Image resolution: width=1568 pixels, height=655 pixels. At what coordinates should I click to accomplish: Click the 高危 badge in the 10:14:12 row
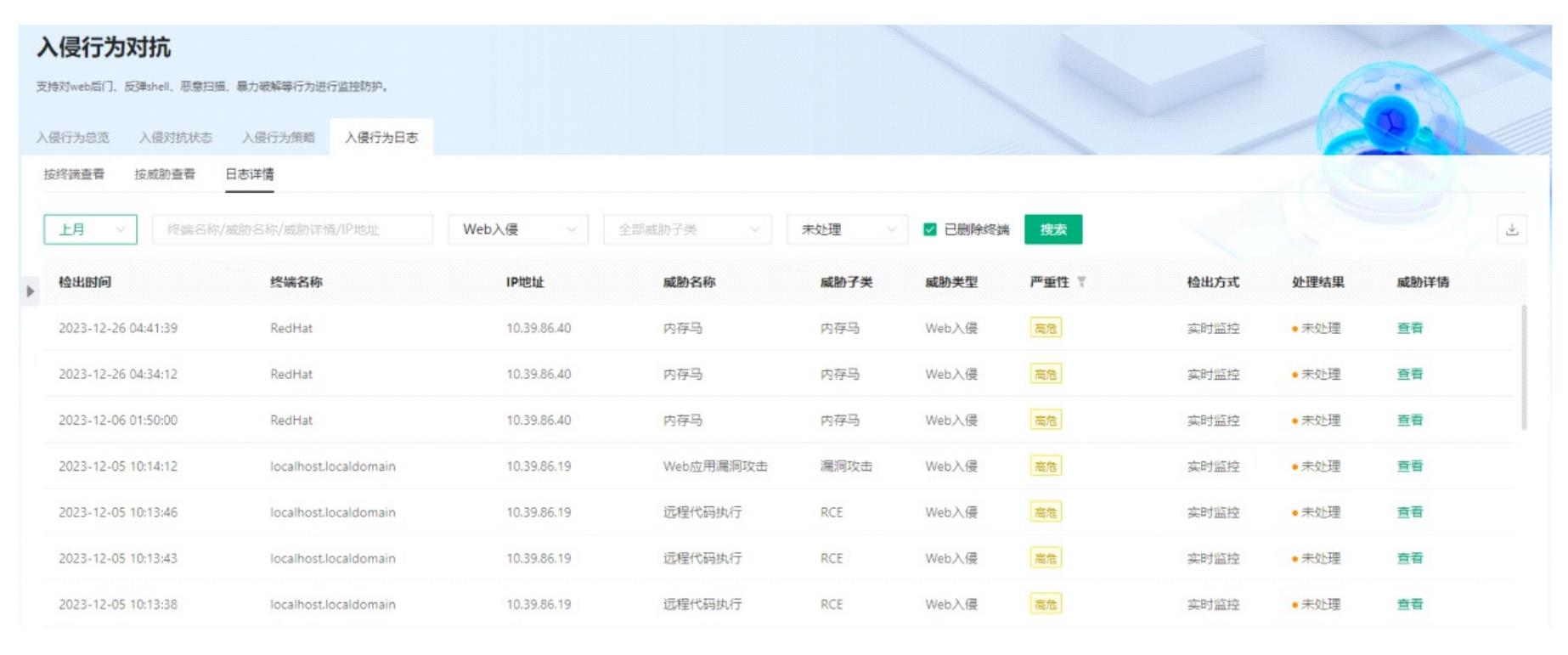[1046, 466]
